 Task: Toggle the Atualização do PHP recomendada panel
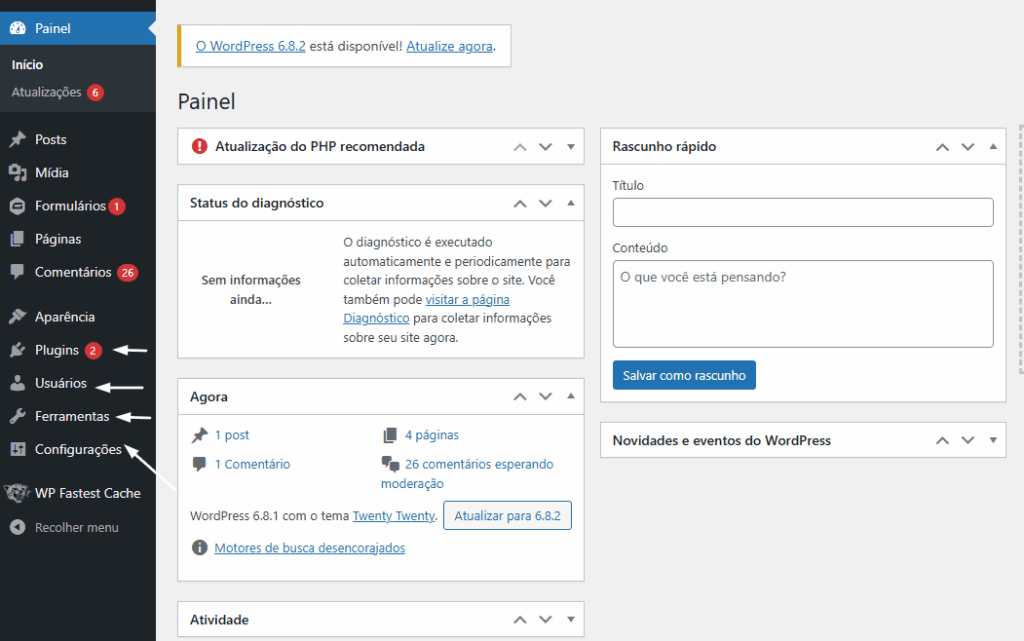[571, 147]
